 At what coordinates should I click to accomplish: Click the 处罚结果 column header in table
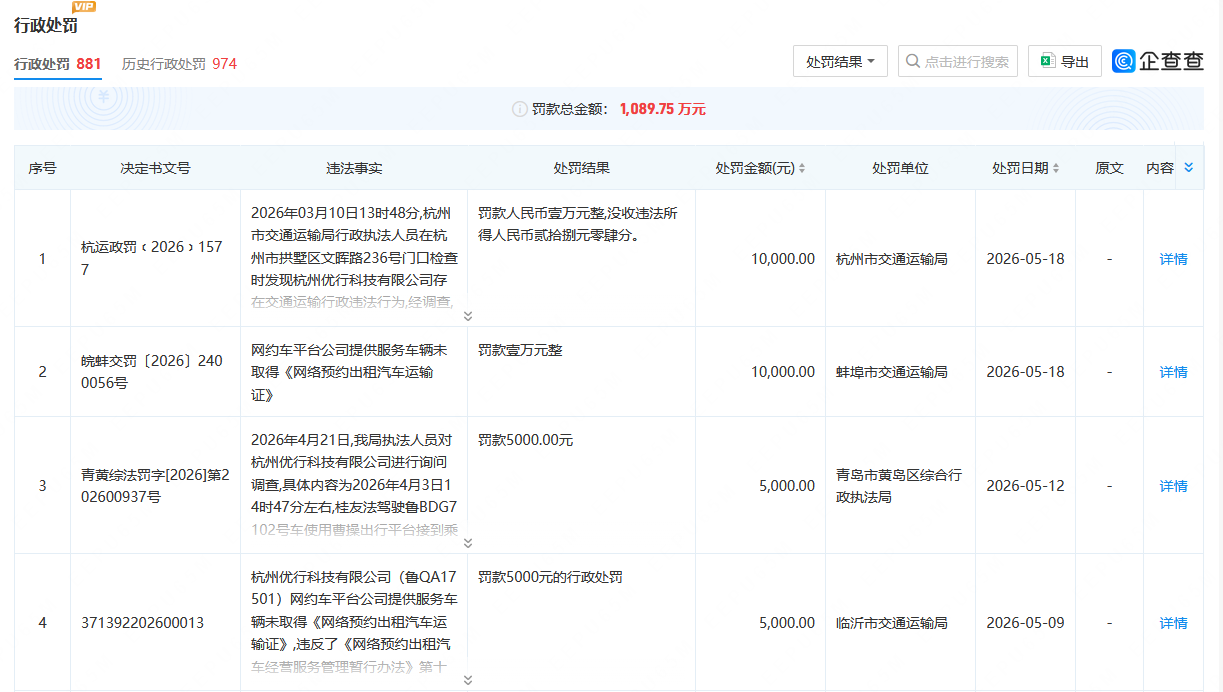(581, 168)
